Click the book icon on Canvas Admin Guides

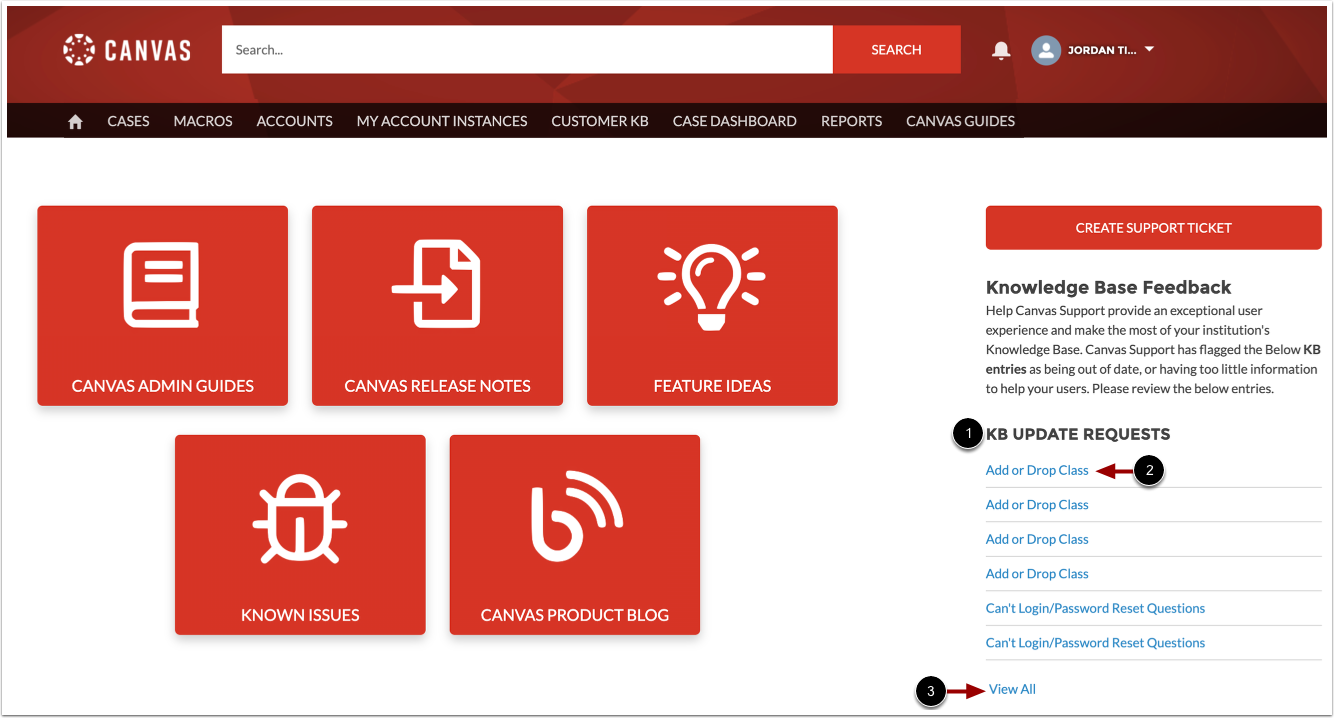162,284
